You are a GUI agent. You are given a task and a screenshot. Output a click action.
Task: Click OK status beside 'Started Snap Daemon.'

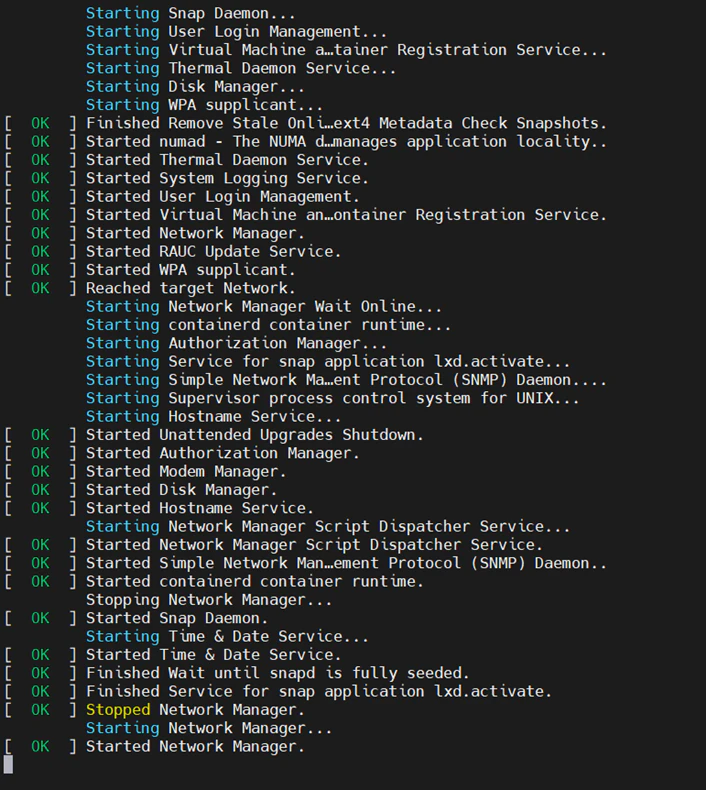[x=40, y=618]
